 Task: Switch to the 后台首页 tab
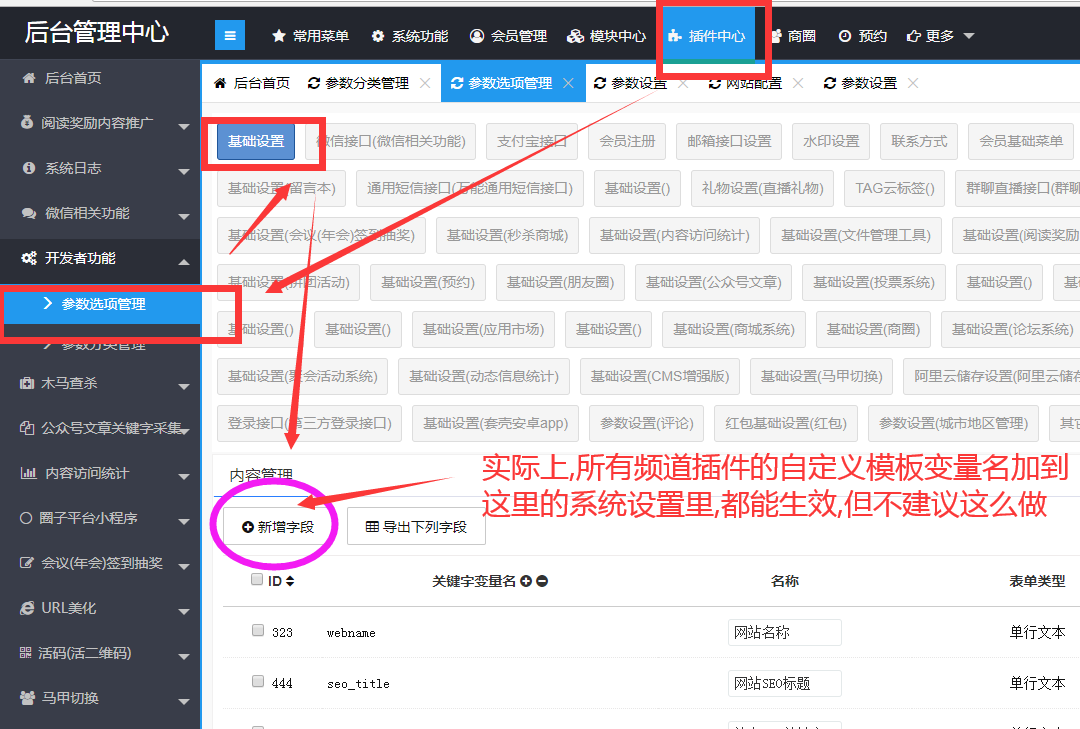pyautogui.click(x=252, y=83)
